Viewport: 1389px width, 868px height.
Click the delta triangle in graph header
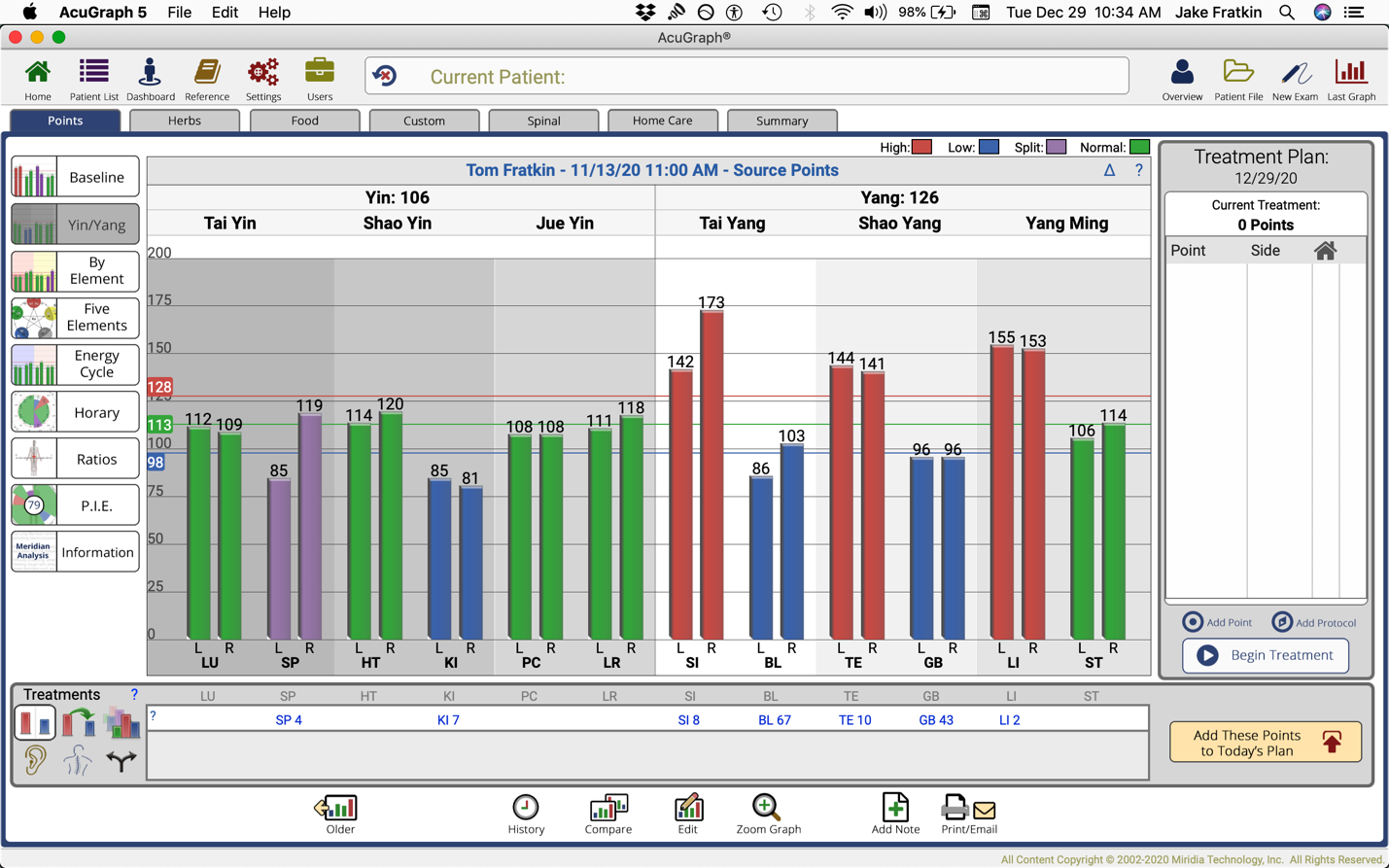pyautogui.click(x=1109, y=170)
